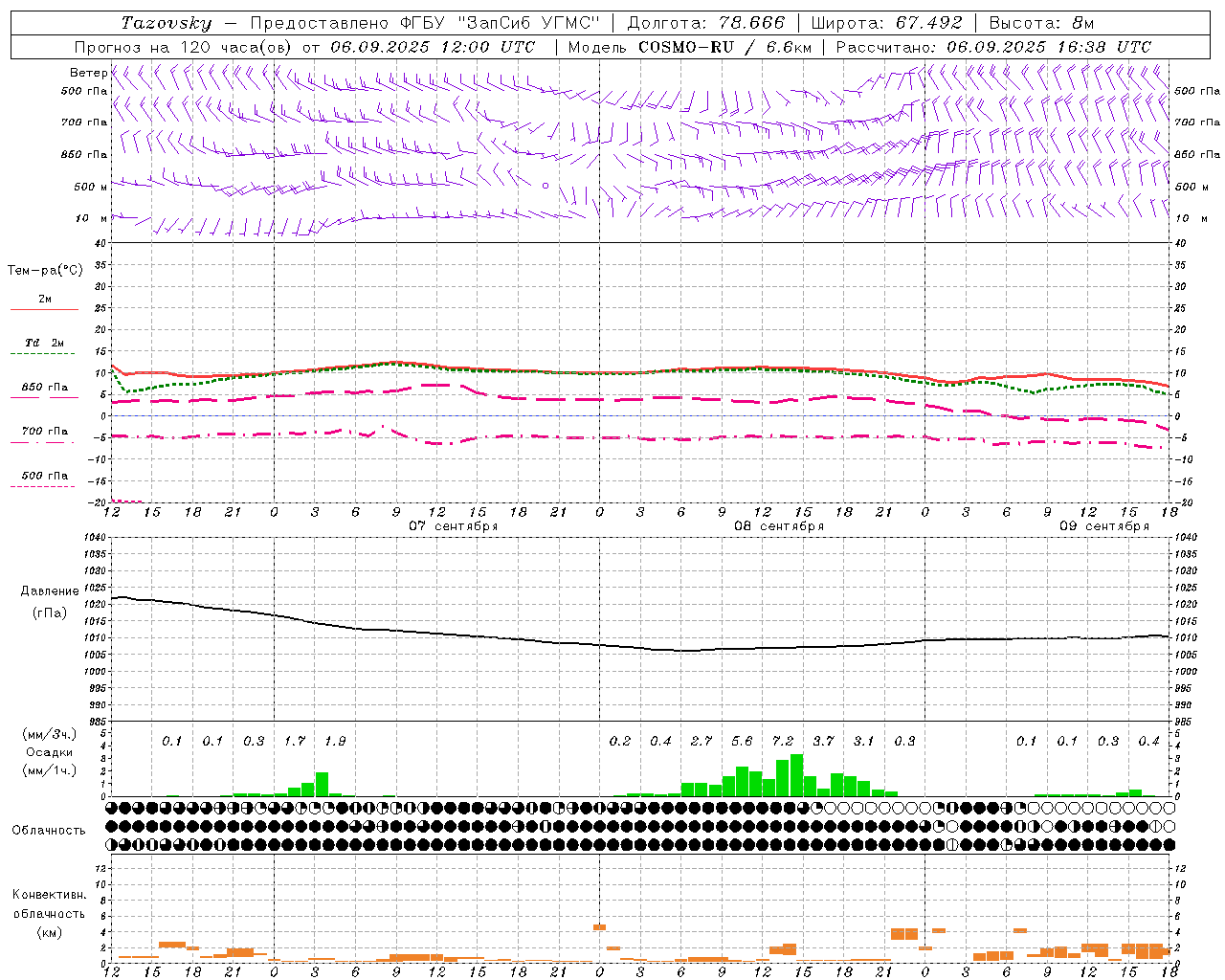Click the precipitation value '1.7'
Viewport: 1225px width, 980px height.
[295, 741]
